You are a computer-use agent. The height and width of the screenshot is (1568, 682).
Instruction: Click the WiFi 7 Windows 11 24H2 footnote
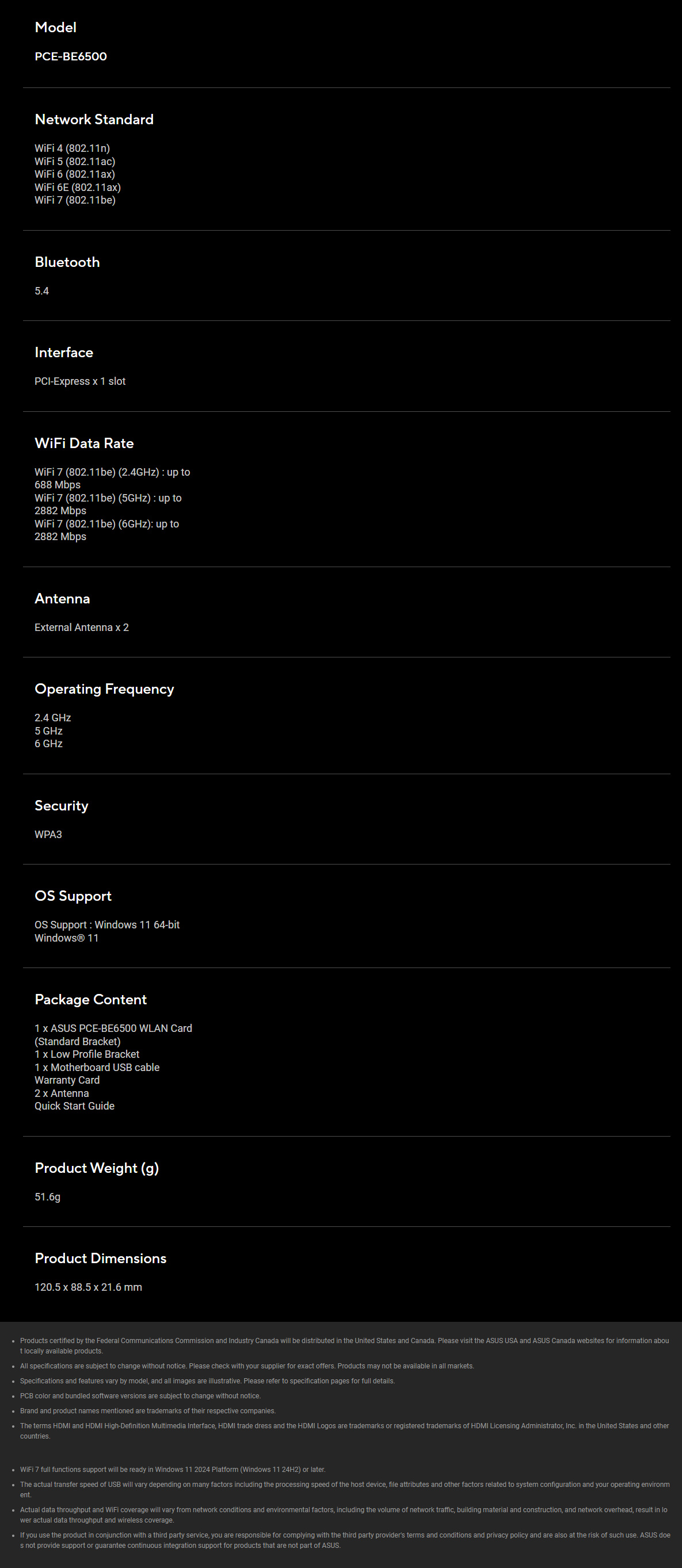(173, 1470)
